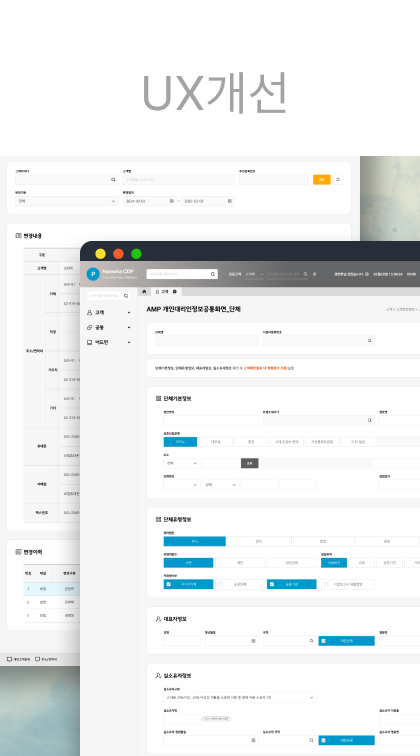
Task: Click the search icon in 단체기본정보 middle field
Action: 370,420
